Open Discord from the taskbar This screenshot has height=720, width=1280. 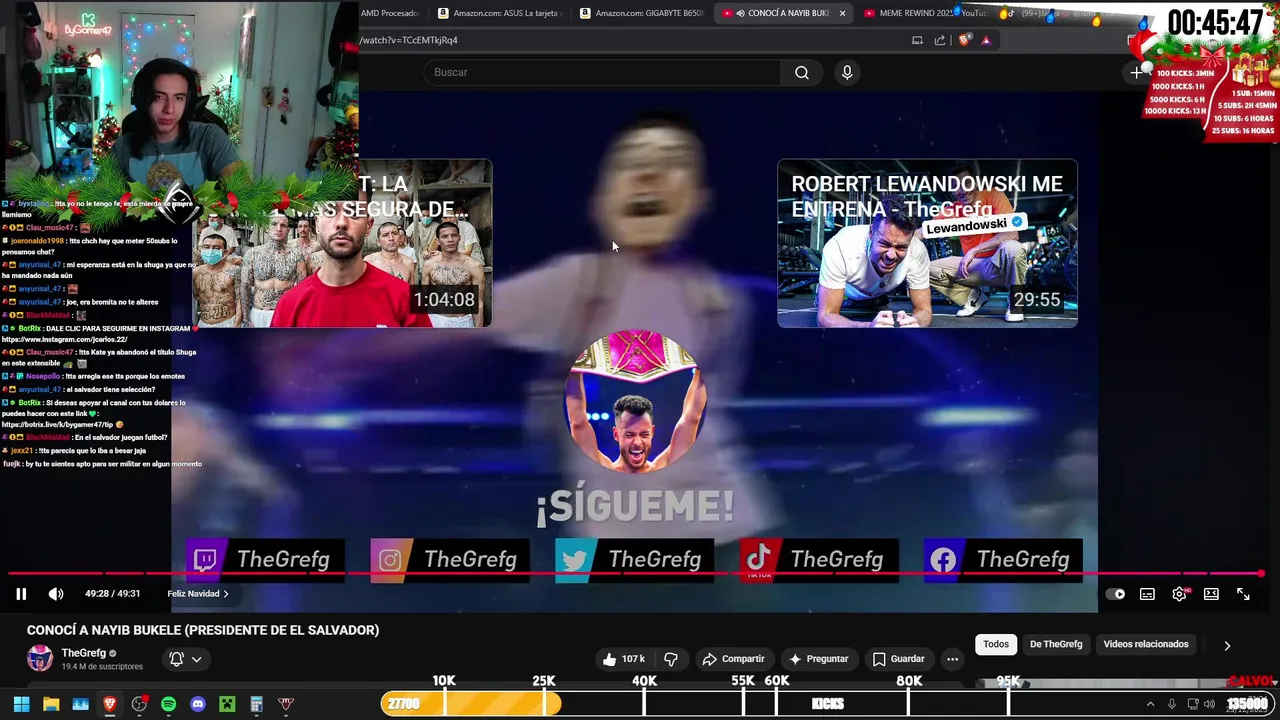(x=198, y=704)
